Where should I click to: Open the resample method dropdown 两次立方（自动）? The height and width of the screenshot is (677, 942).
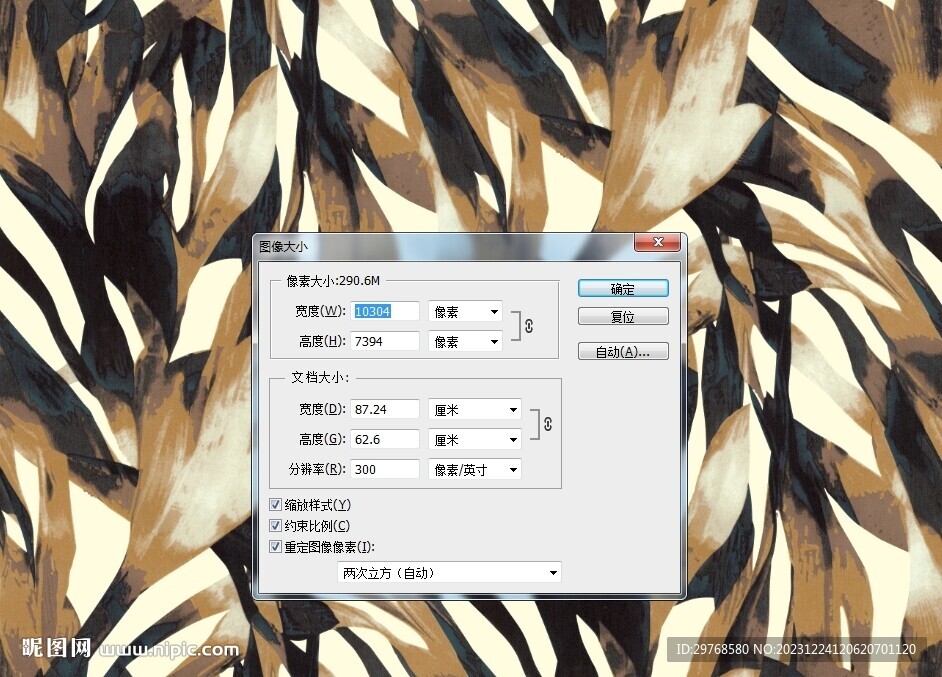(448, 572)
